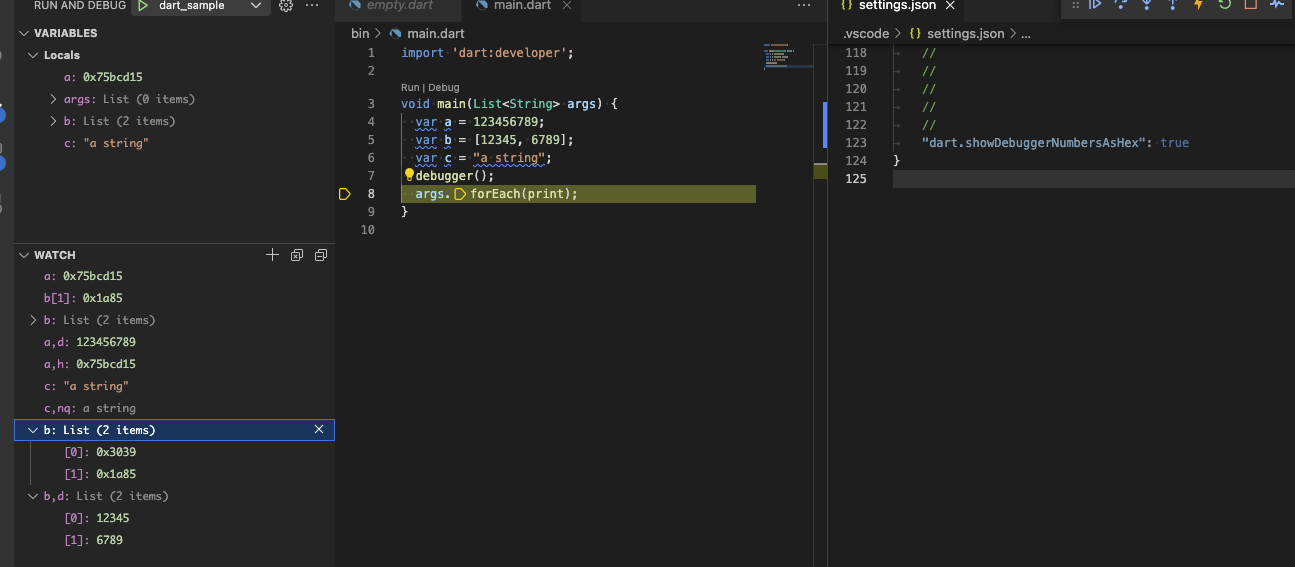Select watch entry c,nq: a string

click(x=174, y=408)
